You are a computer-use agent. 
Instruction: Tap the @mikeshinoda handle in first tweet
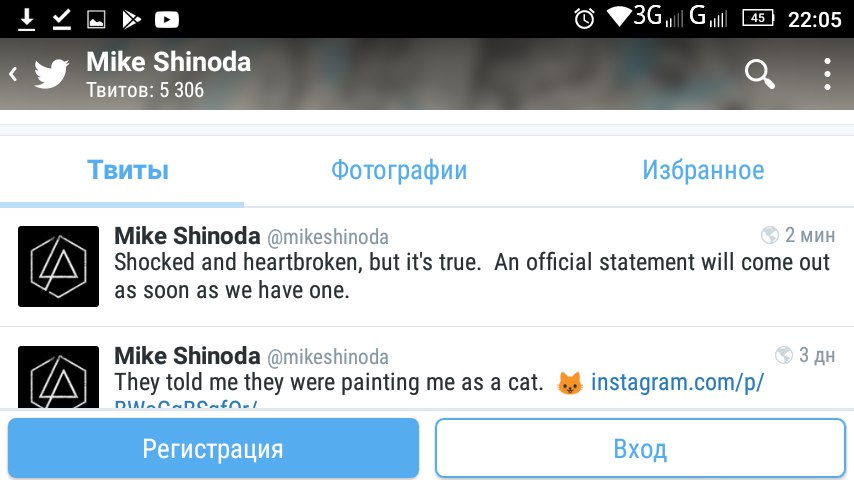tap(328, 237)
